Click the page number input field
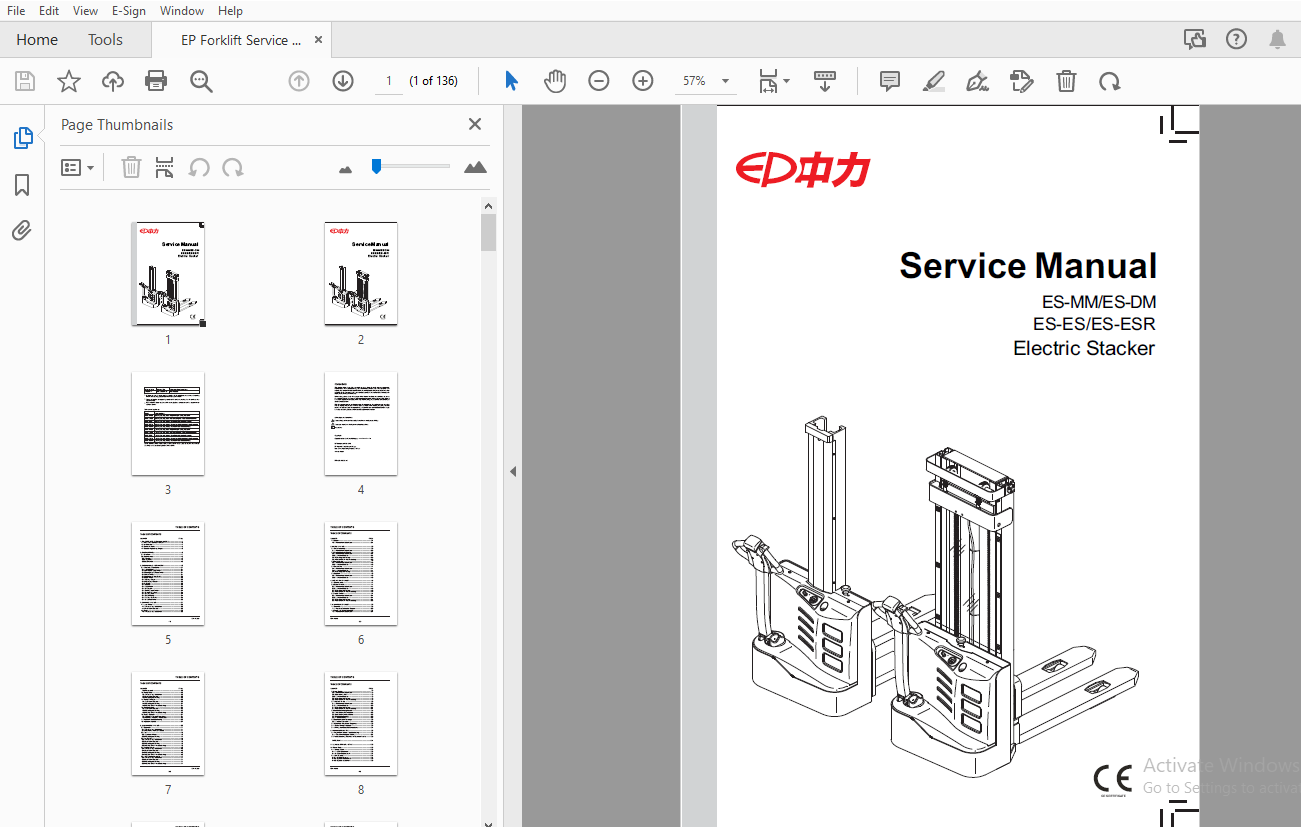This screenshot has width=1301, height=827. coord(388,81)
